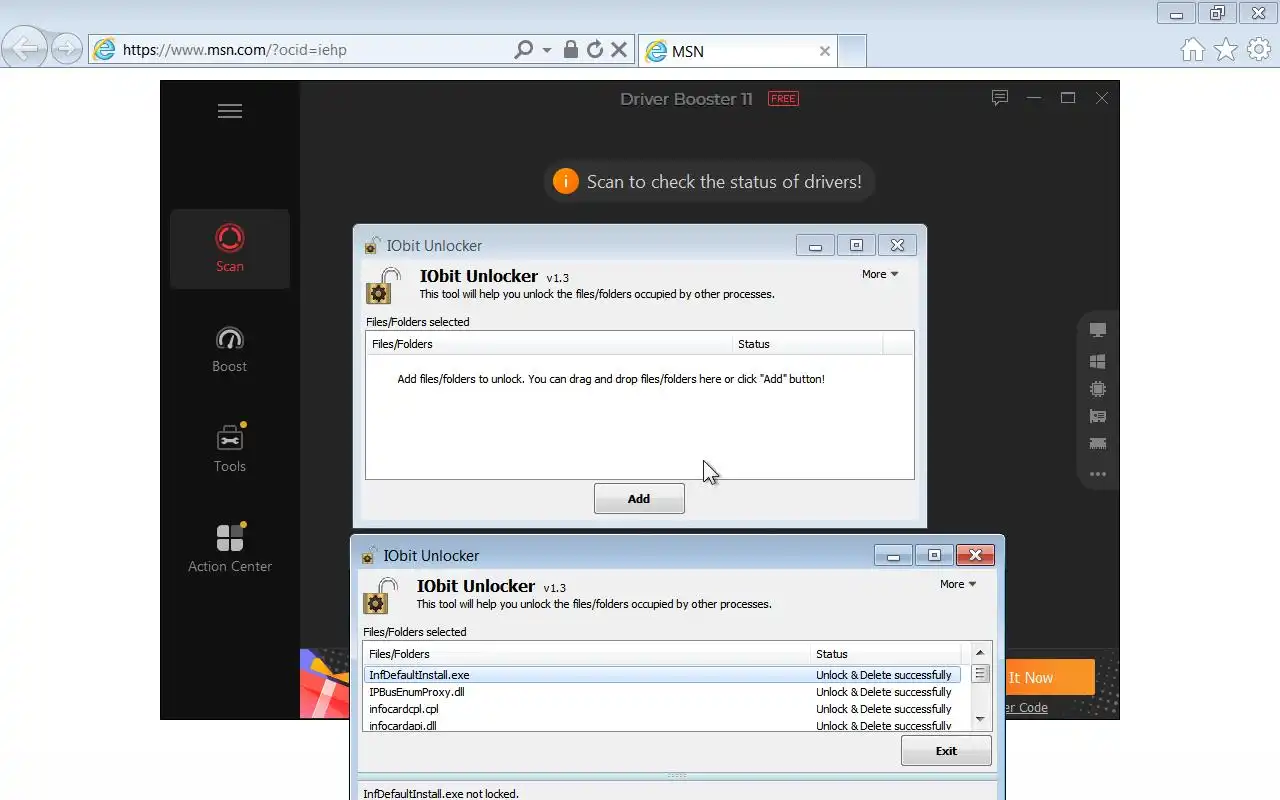Sort by Files/Folders column in upper Unlocker

[549, 344]
